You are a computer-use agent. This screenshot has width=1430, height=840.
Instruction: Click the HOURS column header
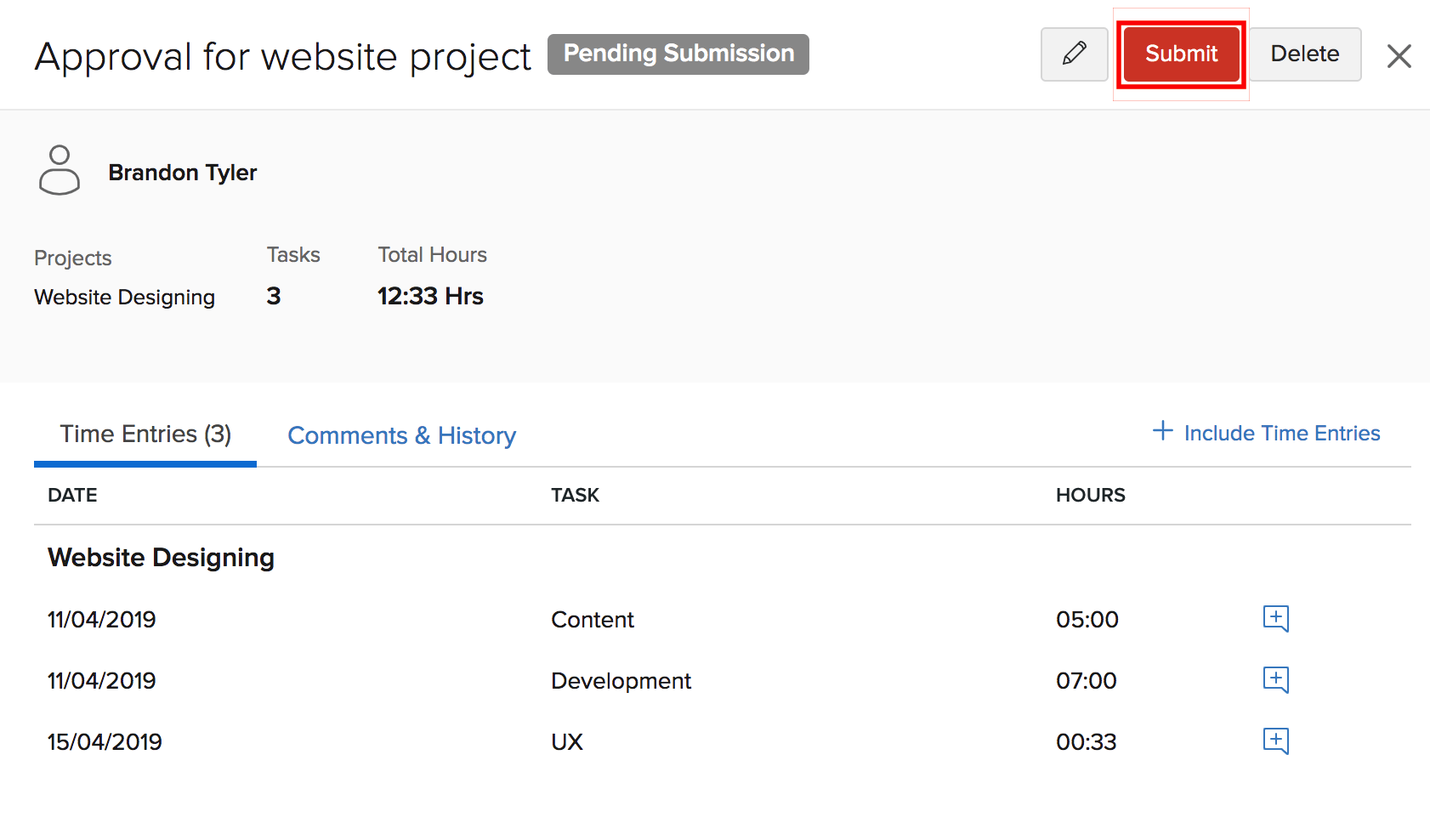tap(1090, 495)
